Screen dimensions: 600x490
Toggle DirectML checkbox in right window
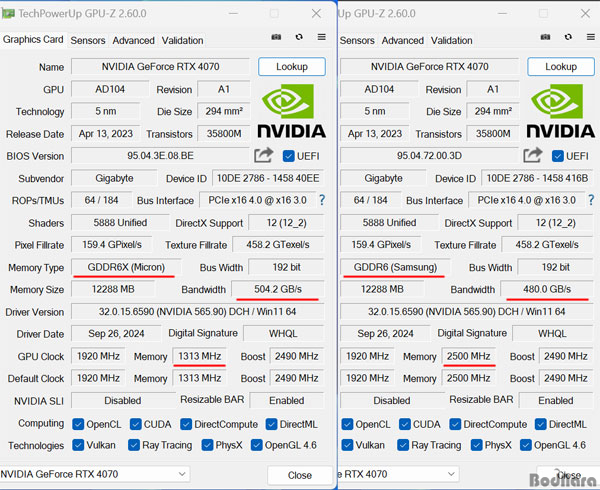(x=540, y=424)
